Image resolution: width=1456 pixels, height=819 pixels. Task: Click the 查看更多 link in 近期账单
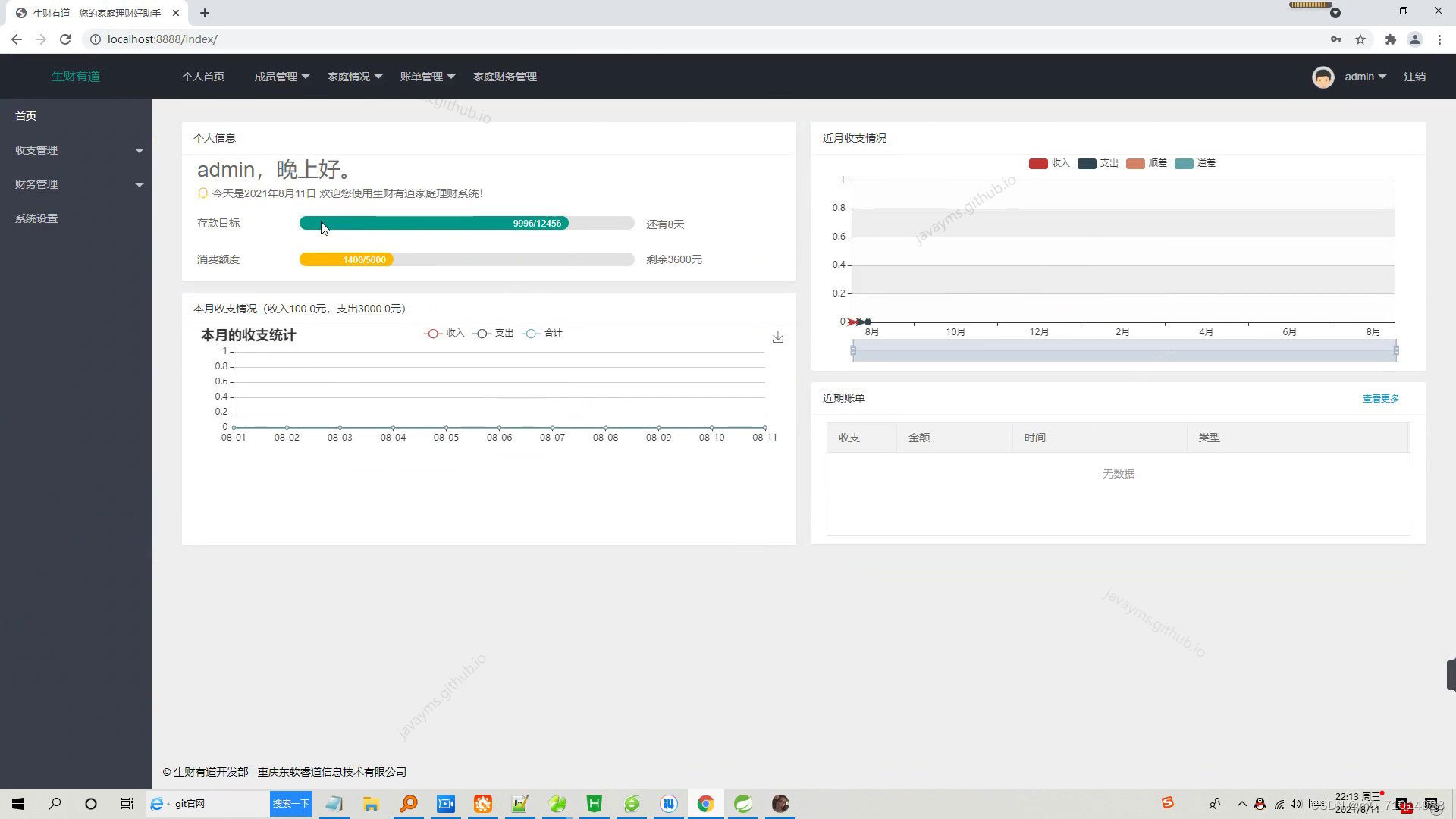point(1379,397)
